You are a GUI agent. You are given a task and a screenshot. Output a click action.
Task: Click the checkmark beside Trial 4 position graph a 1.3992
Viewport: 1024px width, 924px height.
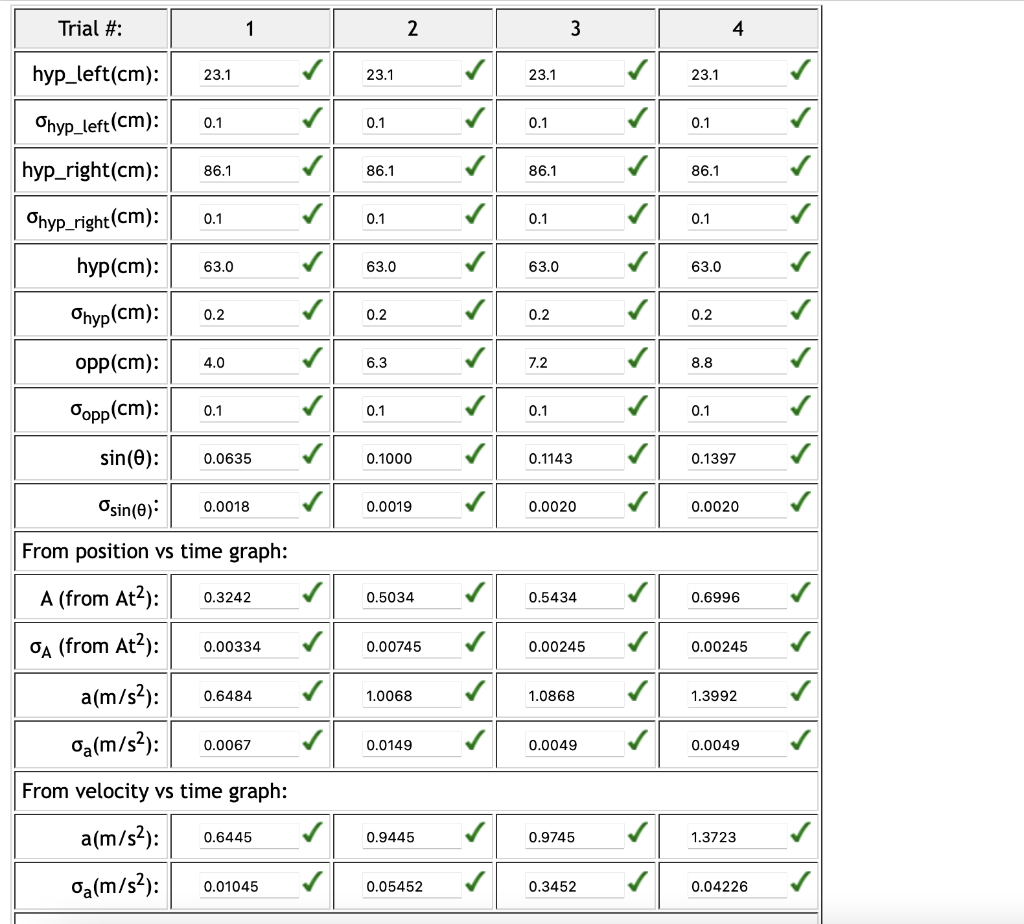pyautogui.click(x=801, y=691)
